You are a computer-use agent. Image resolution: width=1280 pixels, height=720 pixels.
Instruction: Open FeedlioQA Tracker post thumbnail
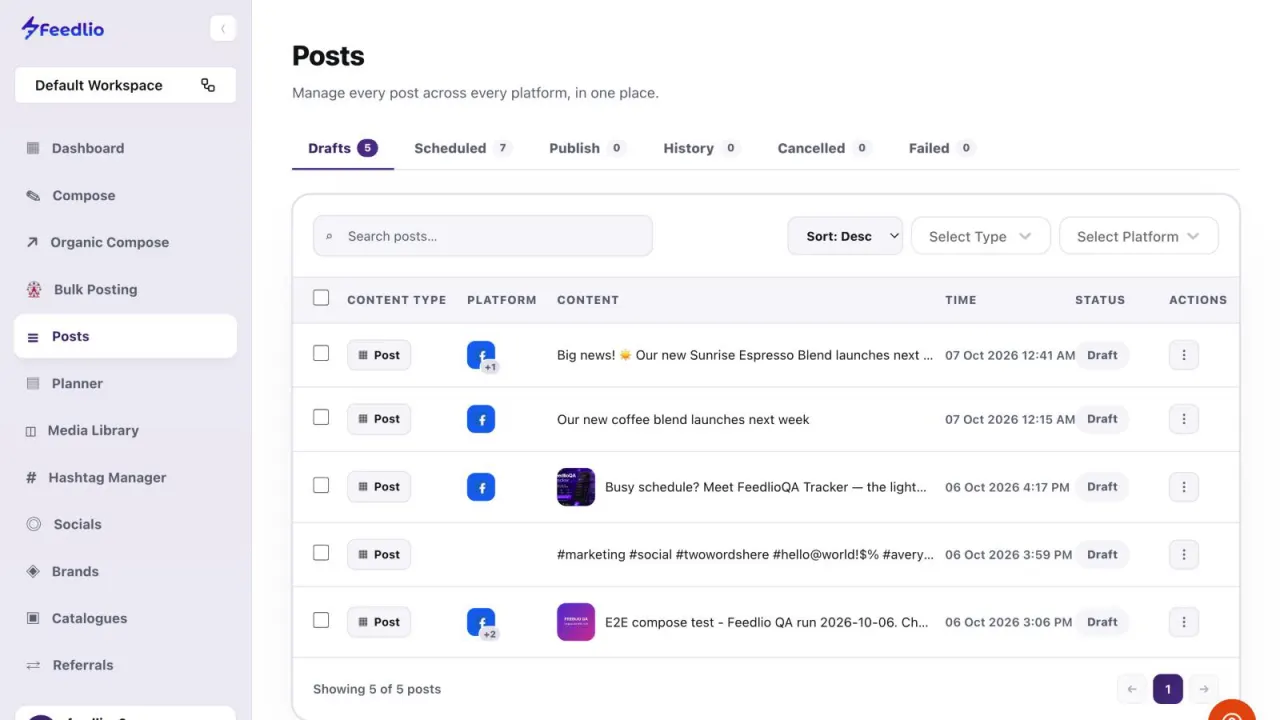pyautogui.click(x=576, y=487)
